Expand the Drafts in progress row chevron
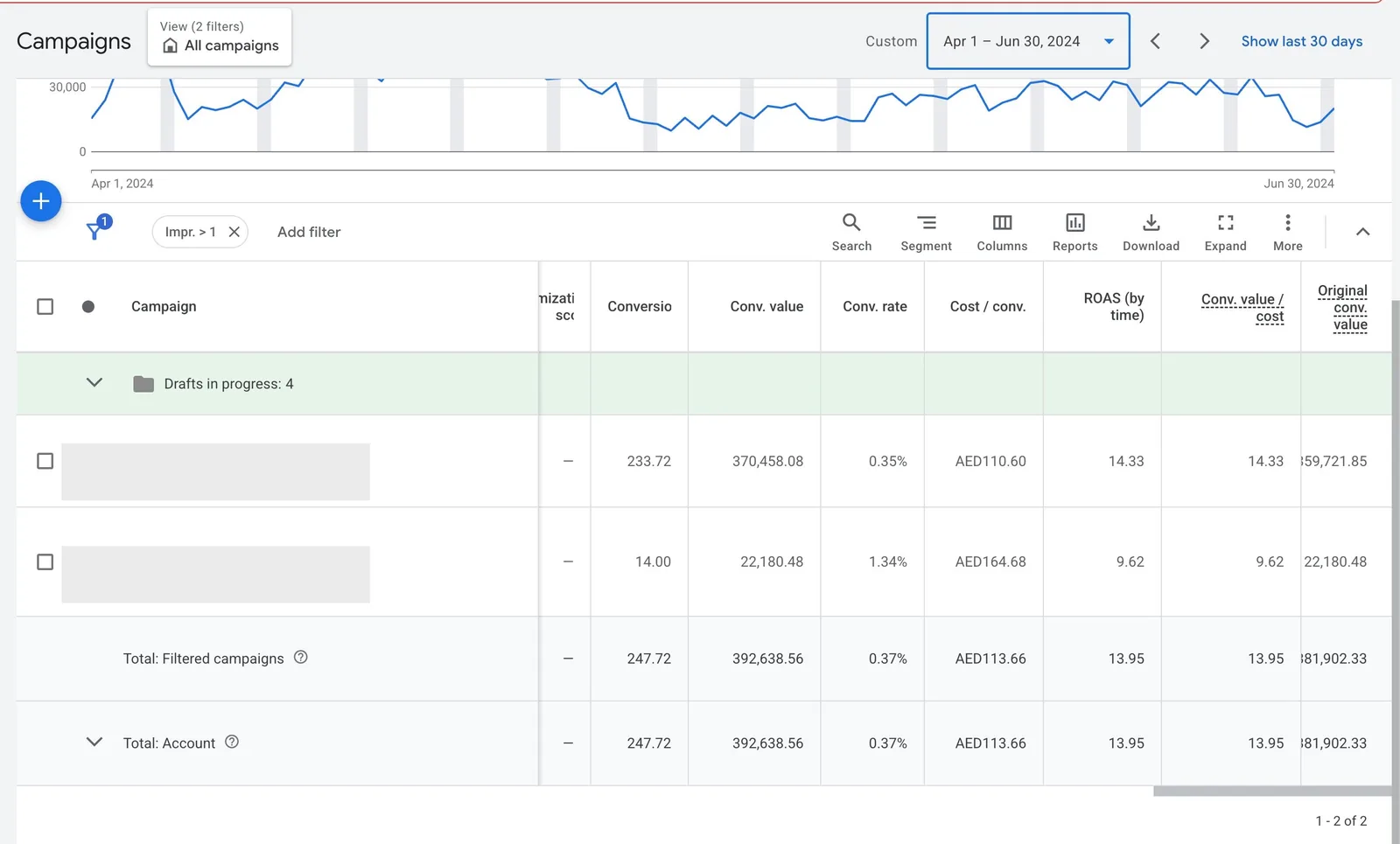 pyautogui.click(x=94, y=382)
